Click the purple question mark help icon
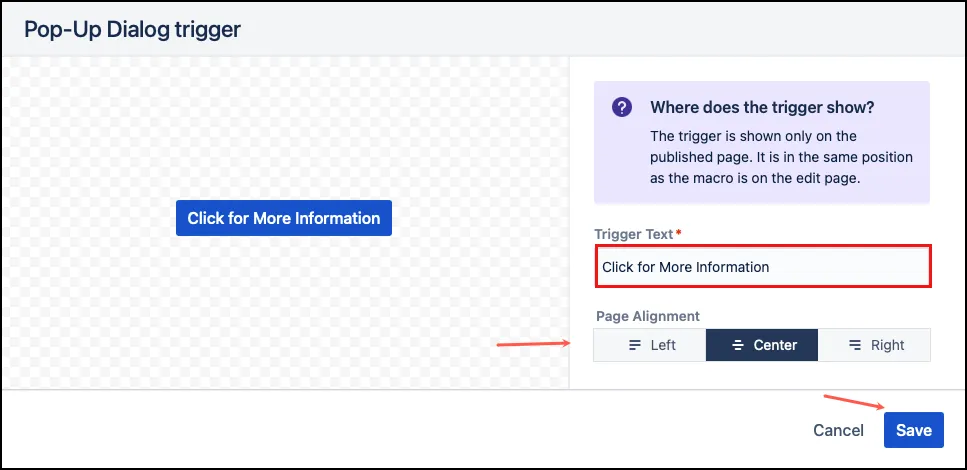 click(622, 108)
